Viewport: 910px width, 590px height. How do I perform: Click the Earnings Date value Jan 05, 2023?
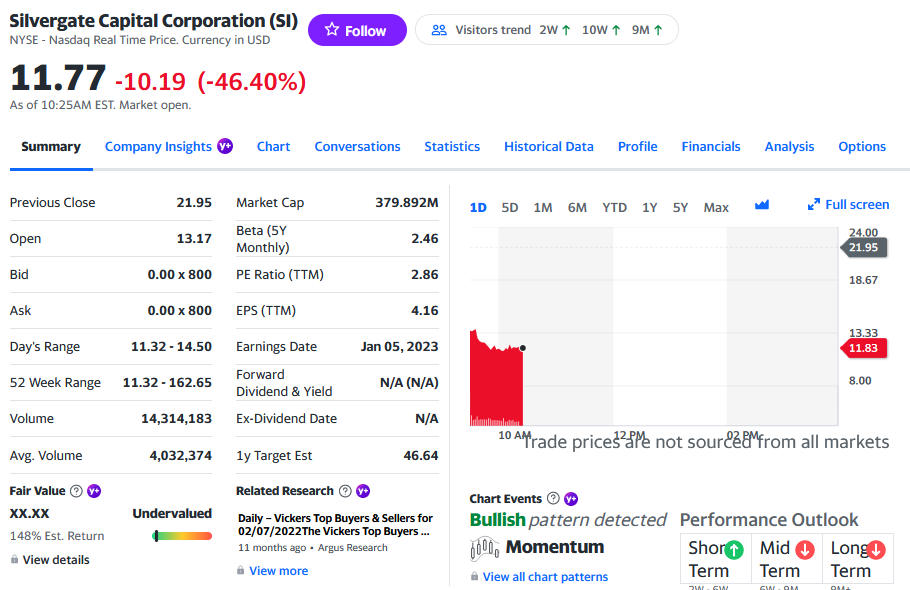399,346
